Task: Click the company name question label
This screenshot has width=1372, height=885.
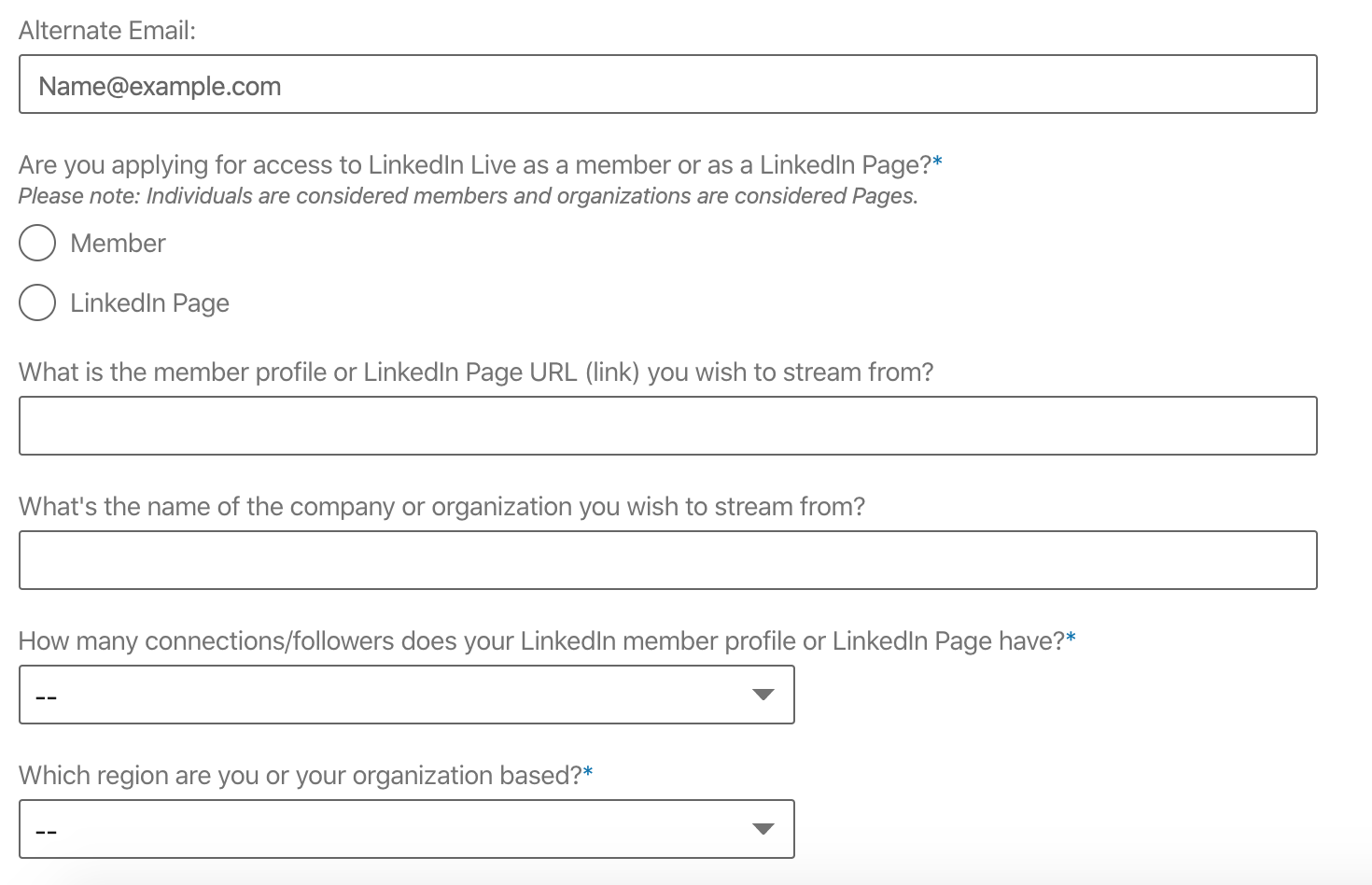Action: tap(441, 507)
